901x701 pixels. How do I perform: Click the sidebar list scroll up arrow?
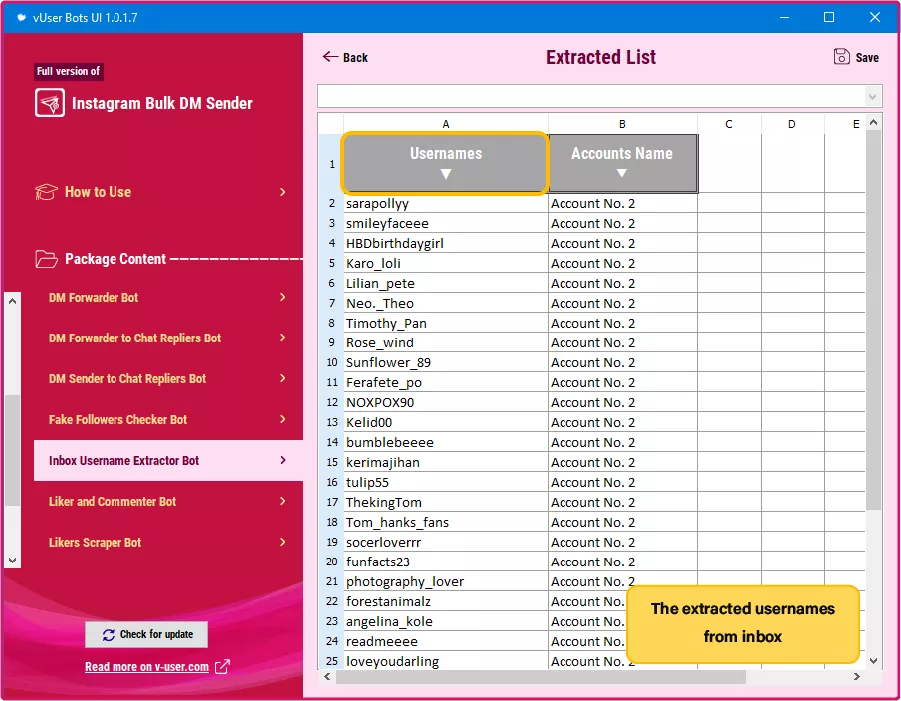(x=13, y=301)
